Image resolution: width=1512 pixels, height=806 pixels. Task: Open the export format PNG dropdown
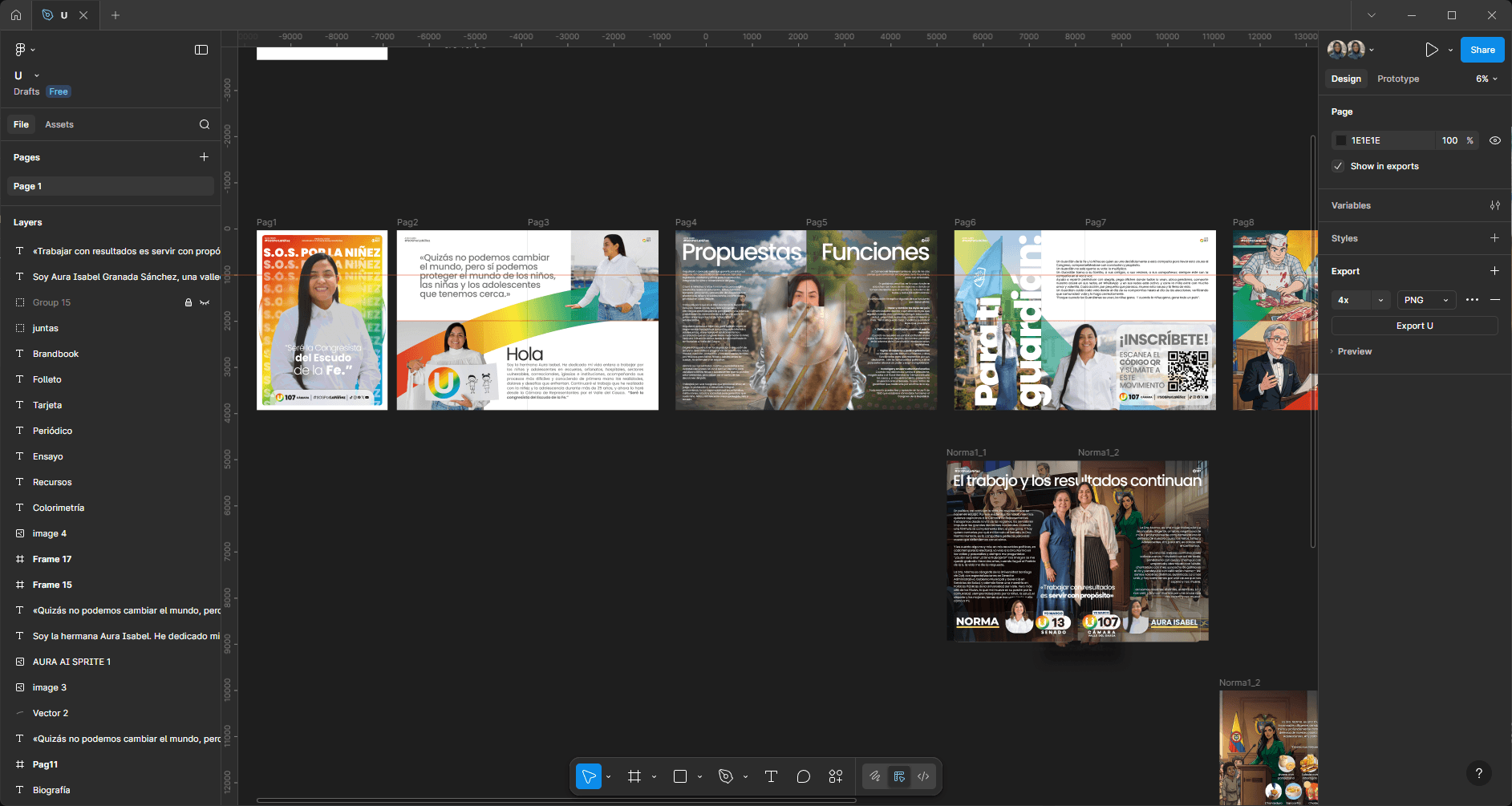1427,300
